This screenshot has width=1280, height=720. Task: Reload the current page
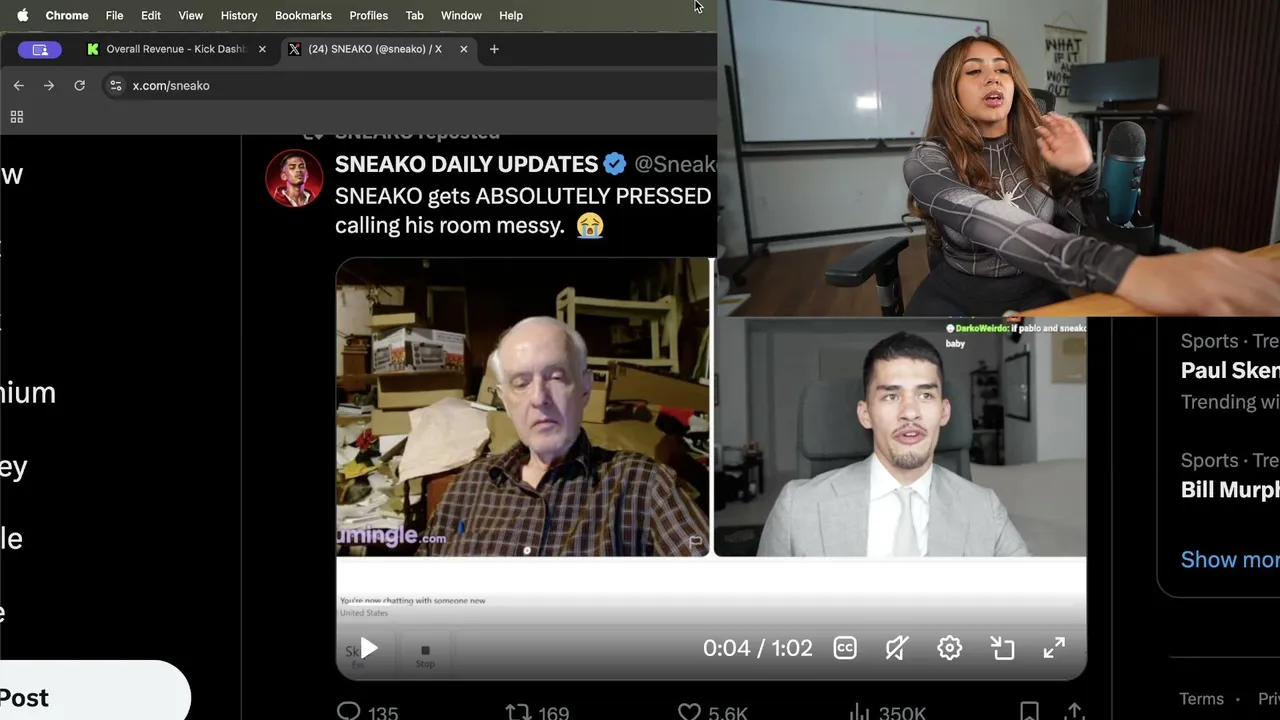point(80,86)
